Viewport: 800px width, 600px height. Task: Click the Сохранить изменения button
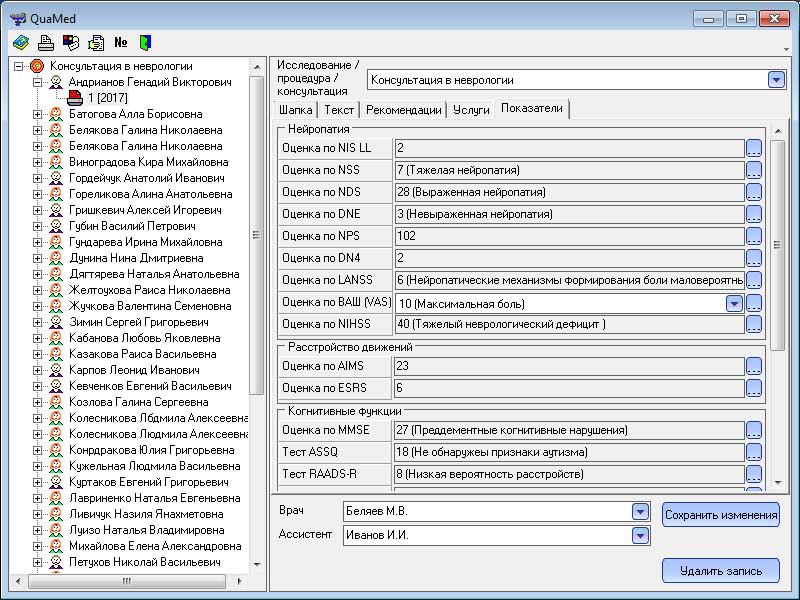point(720,515)
